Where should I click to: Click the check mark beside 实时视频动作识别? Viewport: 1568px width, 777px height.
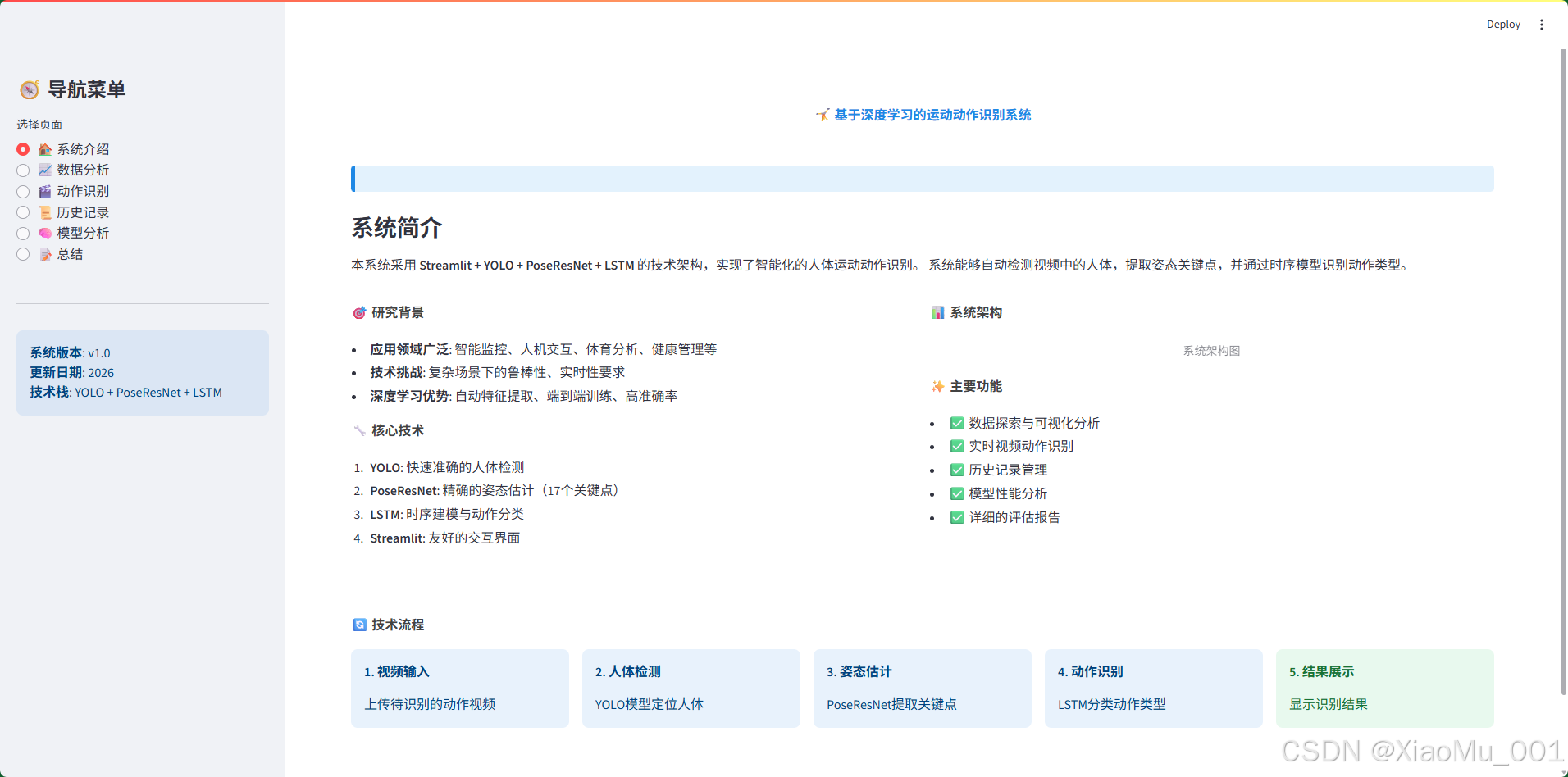click(x=956, y=446)
